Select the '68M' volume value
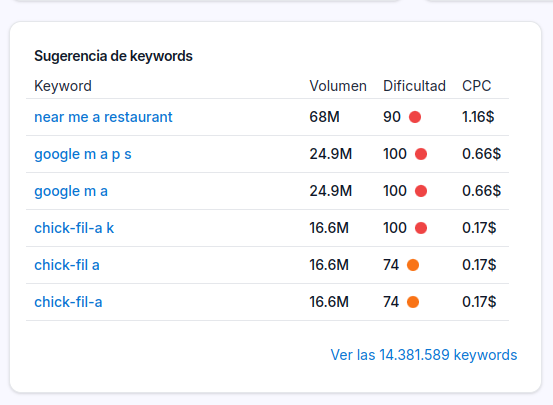The image size is (553, 405). 324,117
